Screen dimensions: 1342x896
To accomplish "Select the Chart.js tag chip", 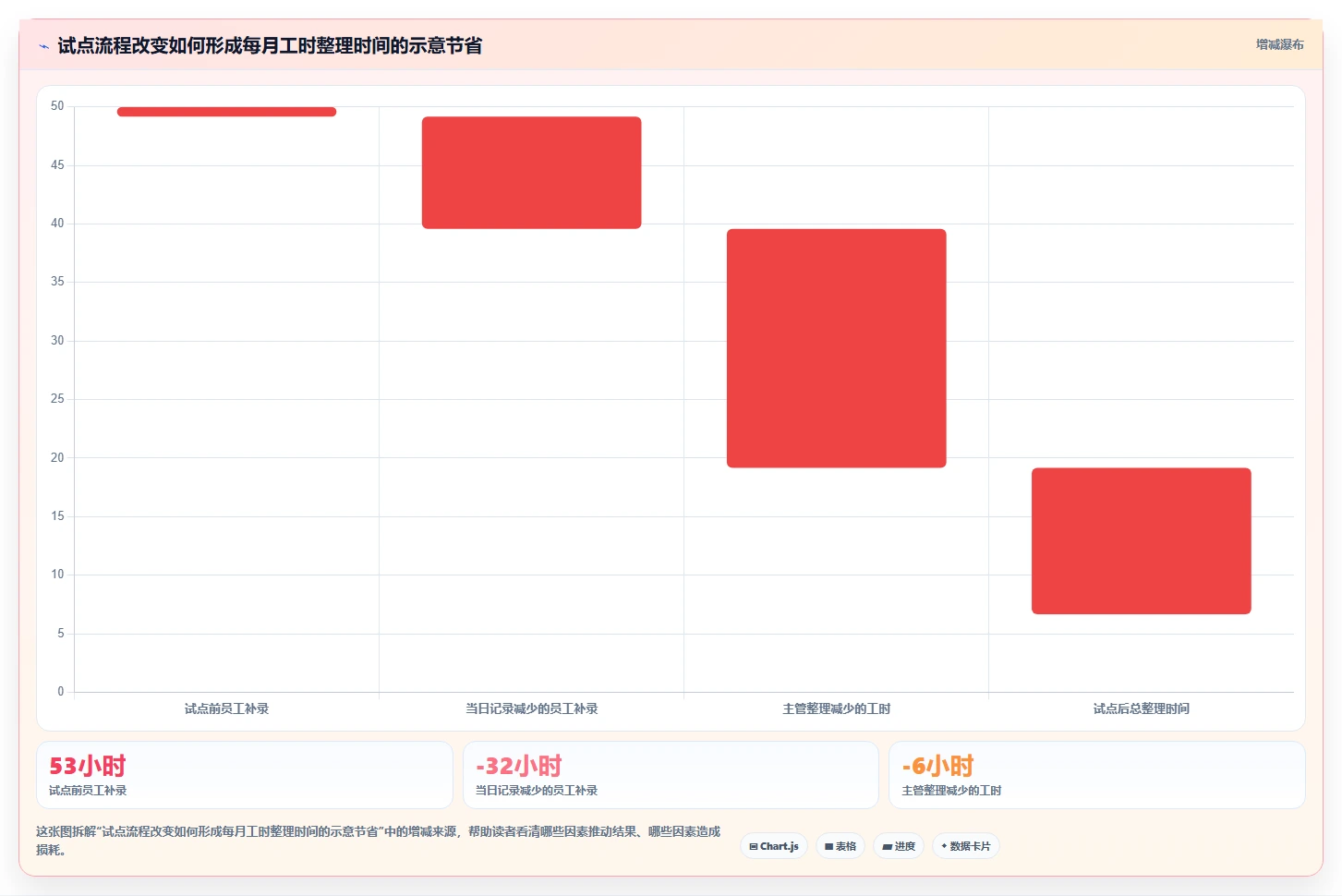I will [x=774, y=846].
